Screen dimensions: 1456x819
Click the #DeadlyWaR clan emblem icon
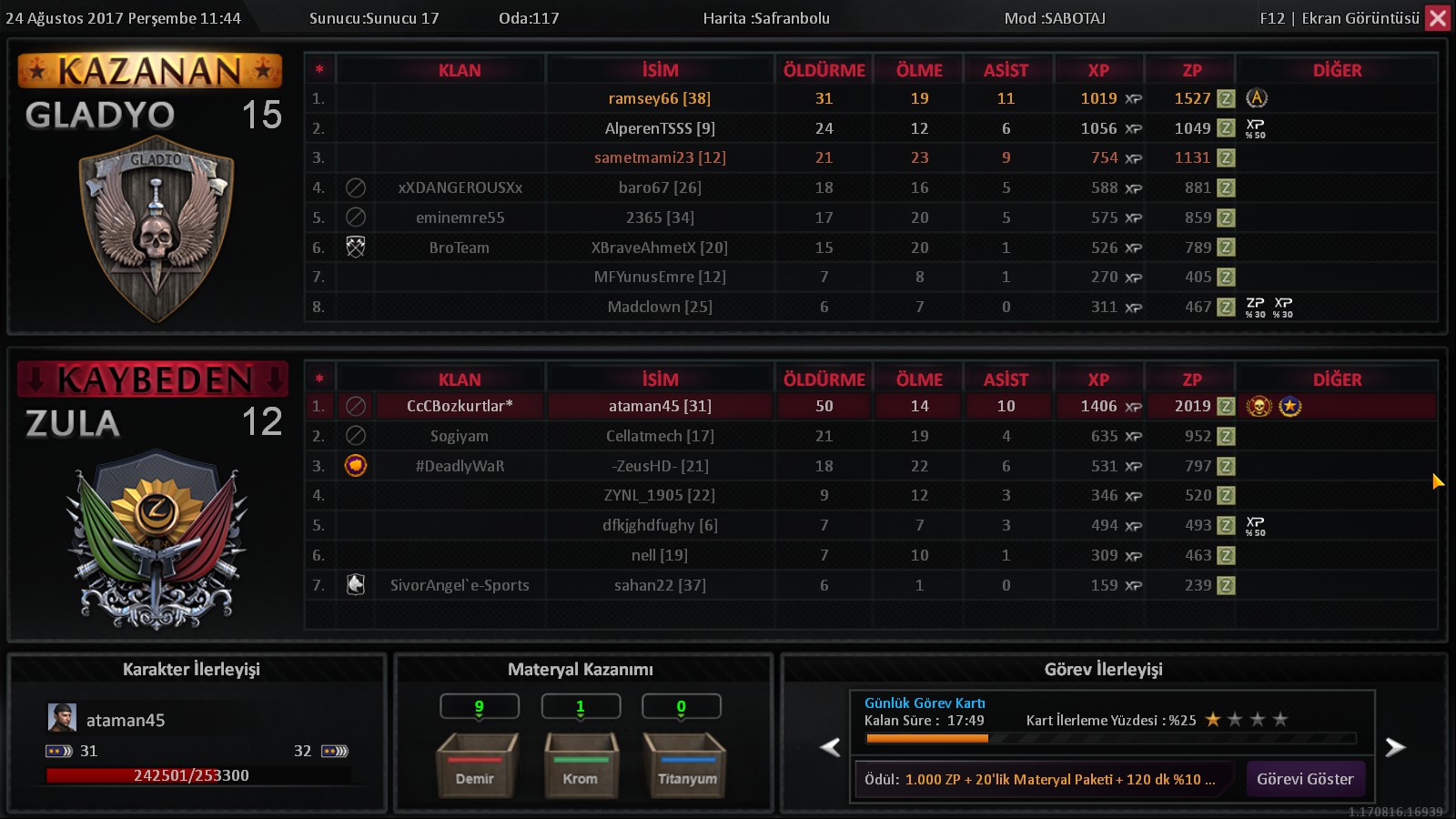[356, 466]
